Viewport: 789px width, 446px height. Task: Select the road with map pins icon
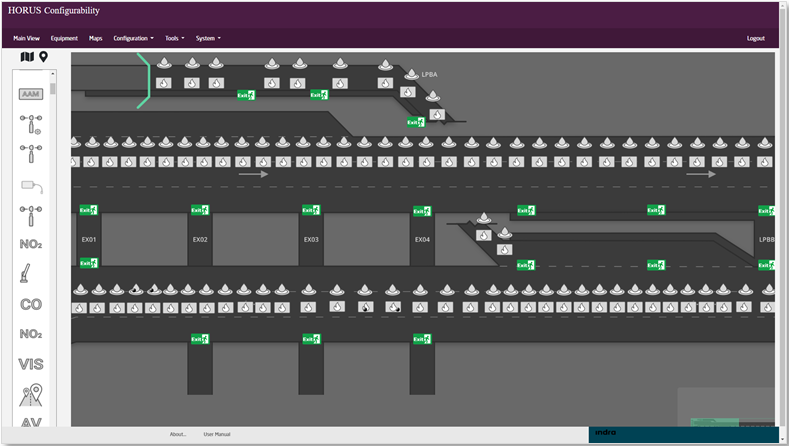pyautogui.click(x=31, y=395)
